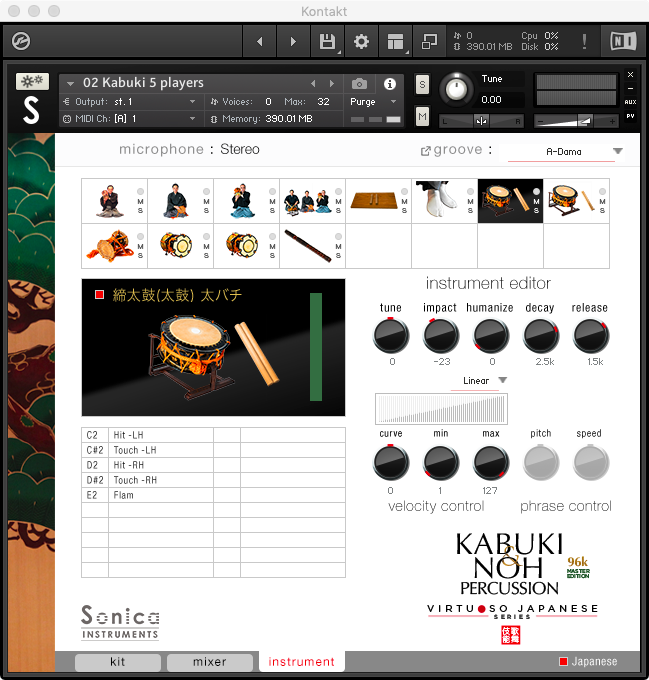Toggle enable dot on selected shime-daiko slot
Image resolution: width=649 pixels, height=680 pixels.
[x=536, y=191]
